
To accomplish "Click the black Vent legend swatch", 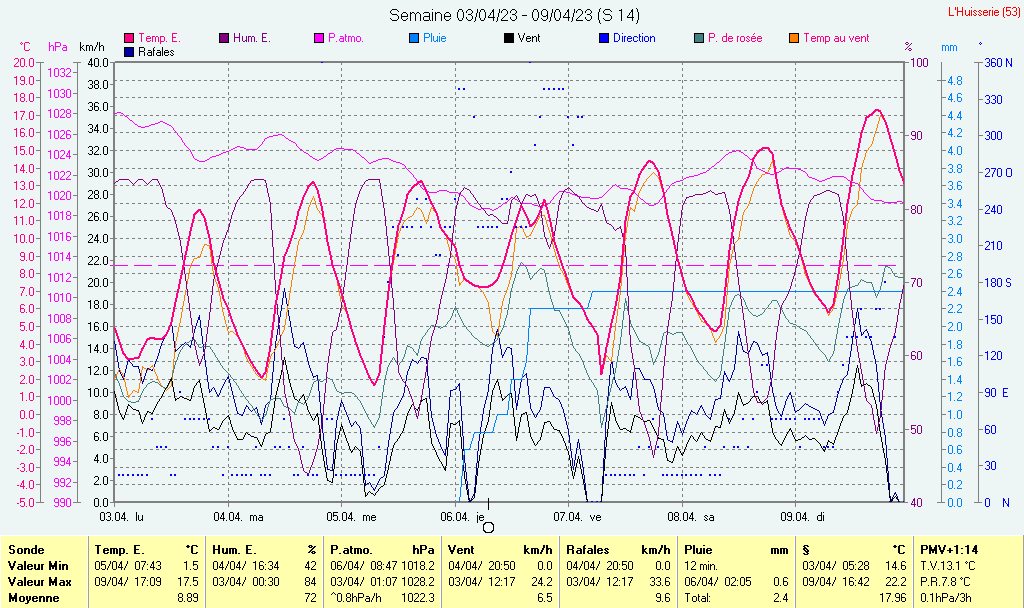I will (x=509, y=38).
